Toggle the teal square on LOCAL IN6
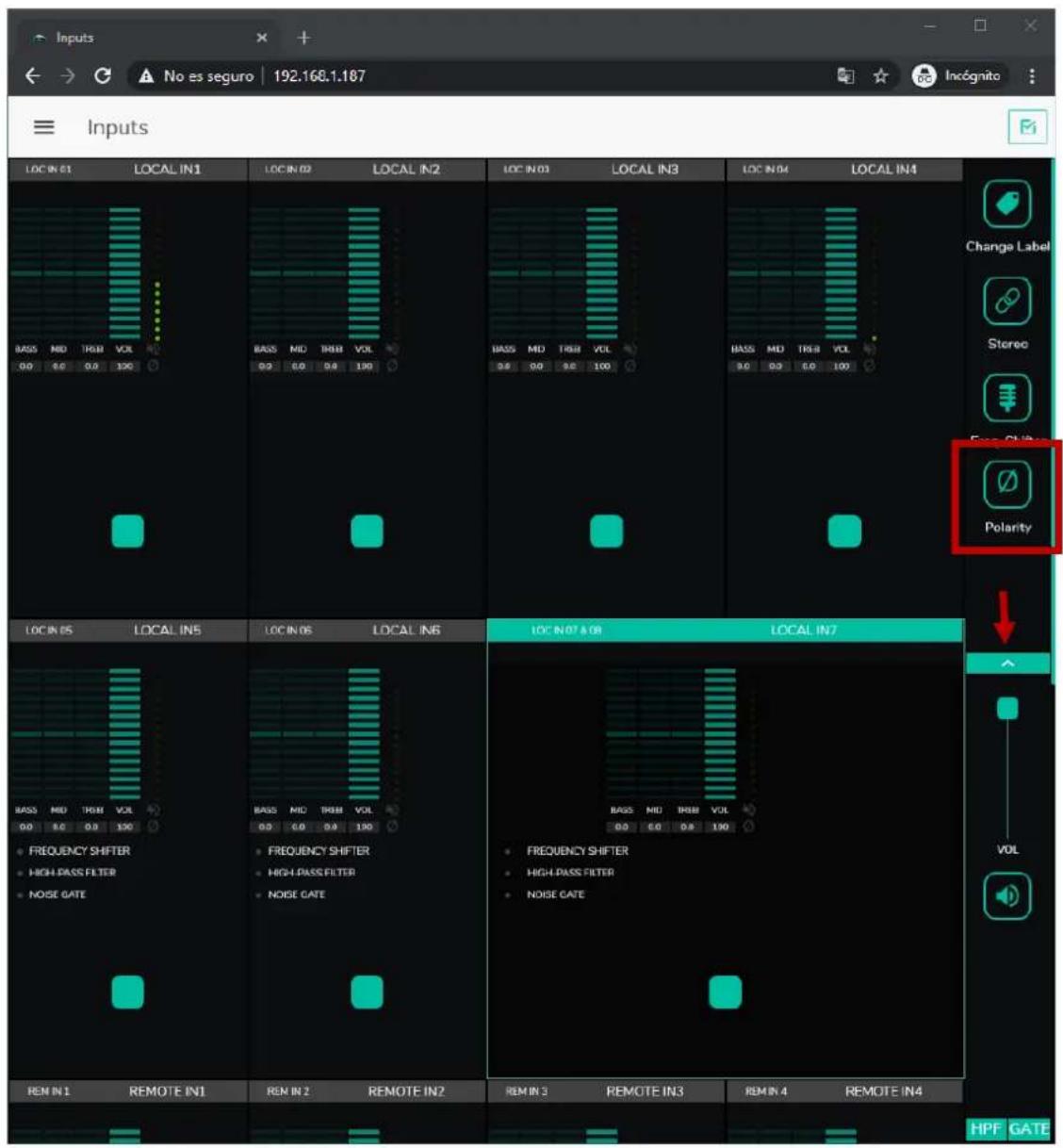Viewport: 1063px width, 1148px height. (367, 992)
